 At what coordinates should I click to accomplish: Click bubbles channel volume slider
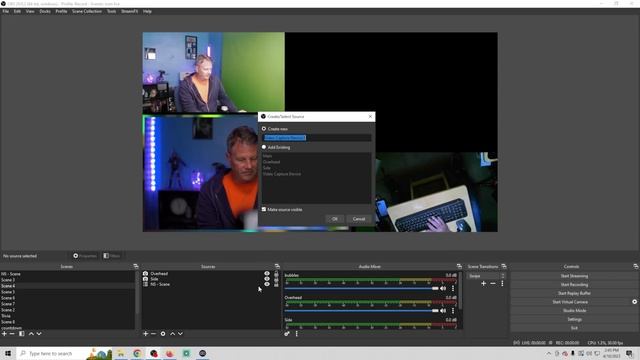362,289
